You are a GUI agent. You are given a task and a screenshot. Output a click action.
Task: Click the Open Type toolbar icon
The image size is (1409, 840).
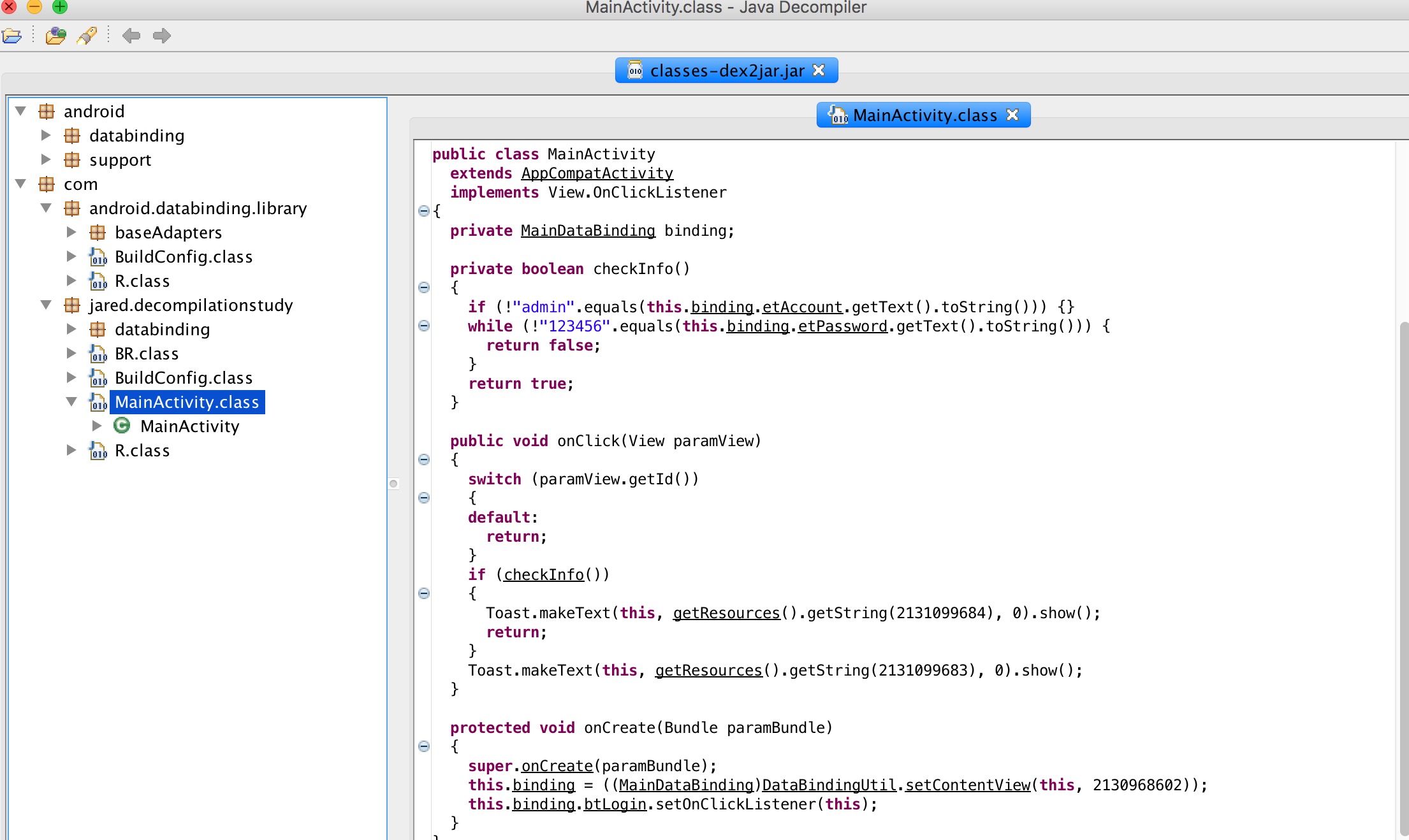pyautogui.click(x=56, y=36)
